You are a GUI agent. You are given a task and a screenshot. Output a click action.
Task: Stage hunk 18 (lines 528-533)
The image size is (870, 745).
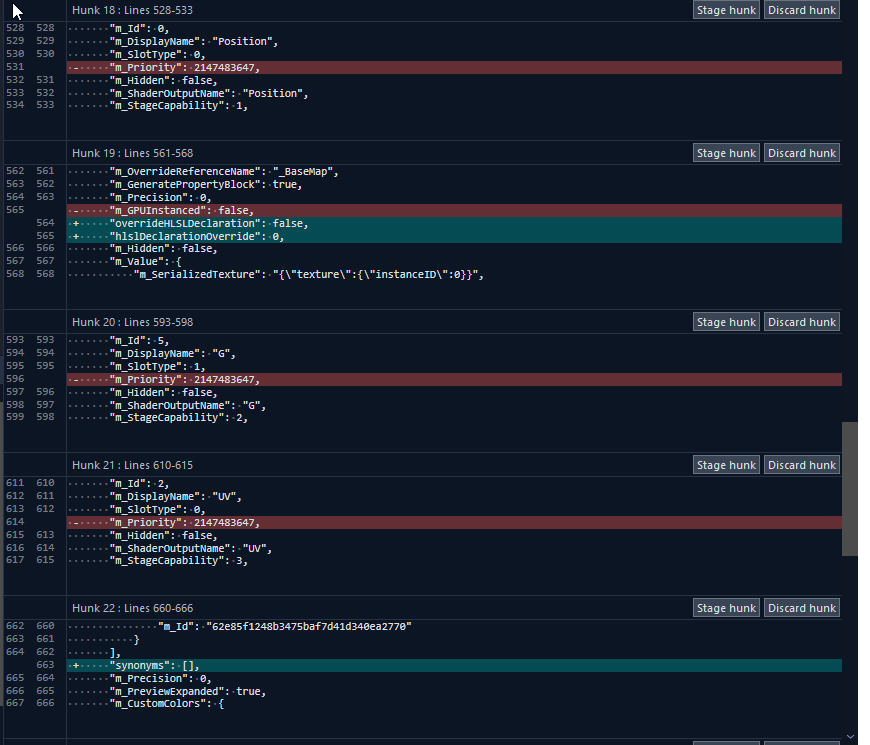tap(726, 10)
